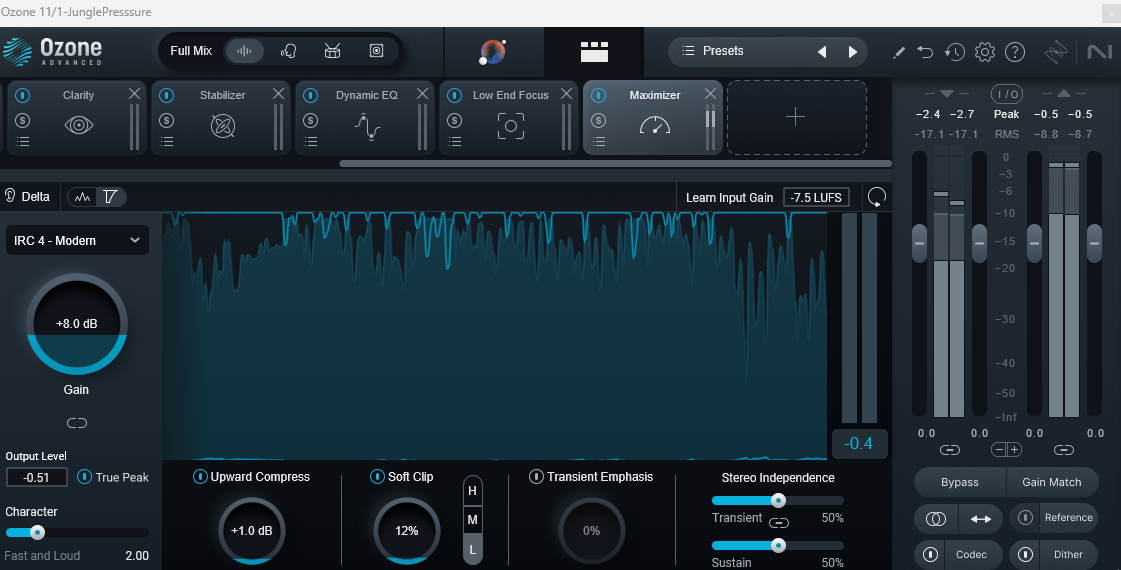1121x570 pixels.
Task: Open the IRC 4 - Modern mode dropdown
Action: (77, 240)
